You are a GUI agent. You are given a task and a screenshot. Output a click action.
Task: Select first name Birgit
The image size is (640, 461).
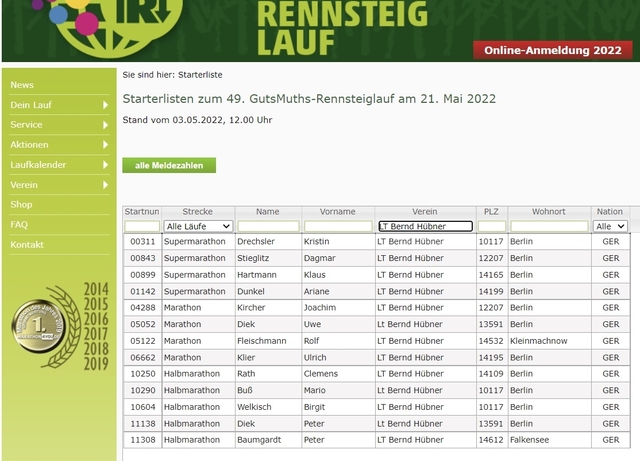(315, 407)
